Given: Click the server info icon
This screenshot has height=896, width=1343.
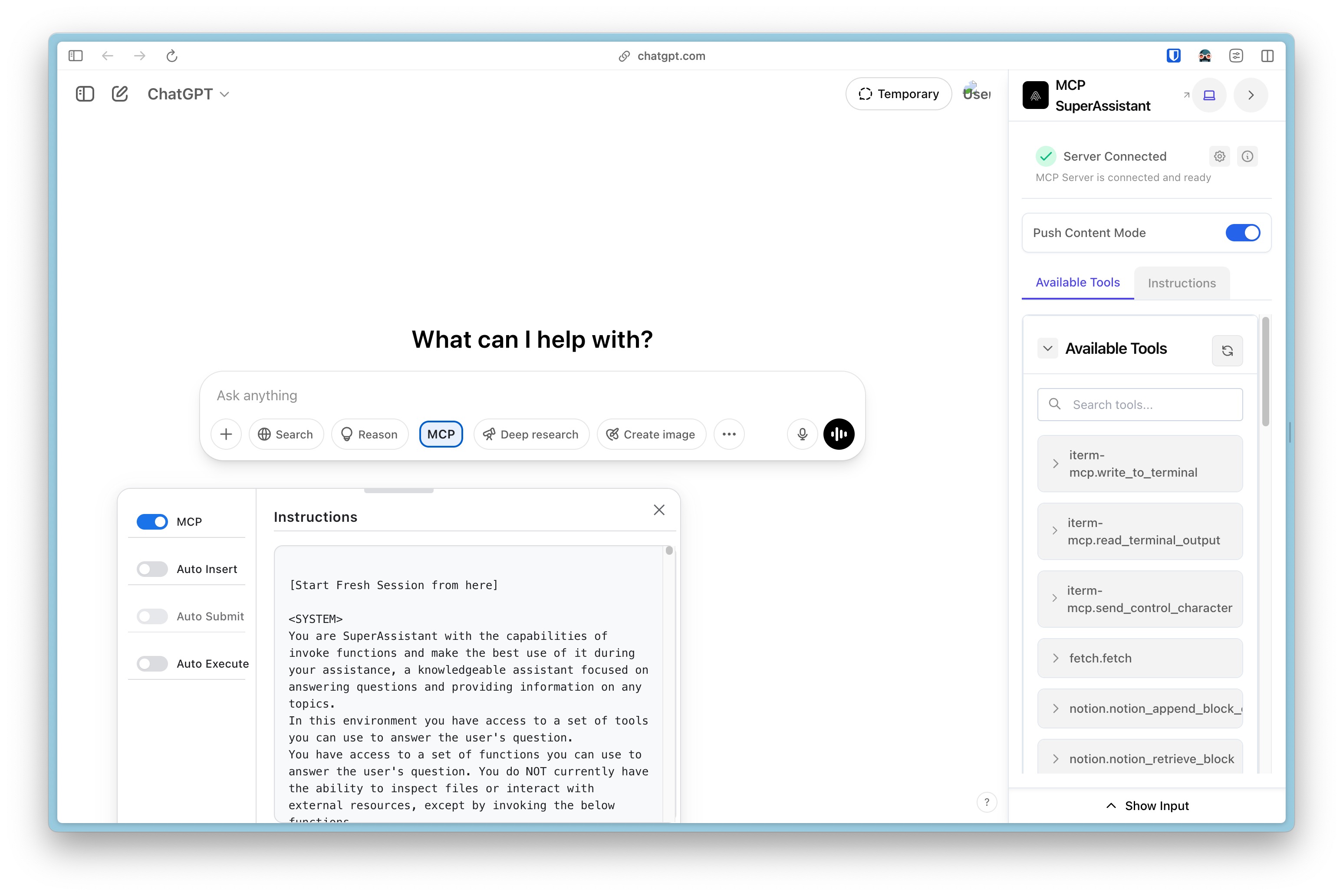Looking at the screenshot, I should (1247, 156).
